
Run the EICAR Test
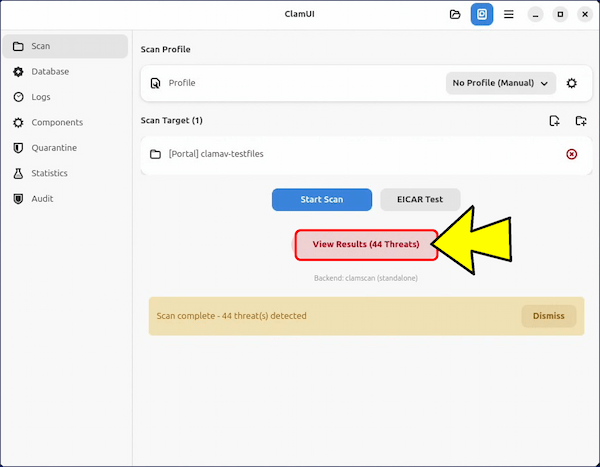(x=420, y=199)
